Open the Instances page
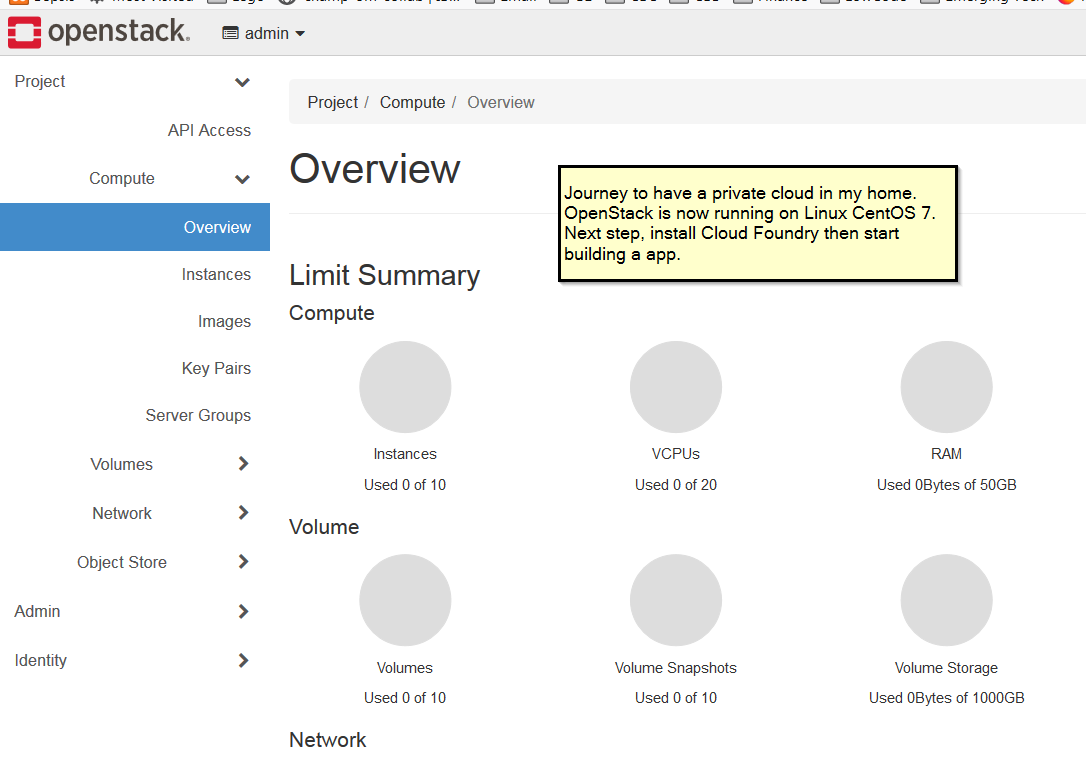1086x767 pixels. 216,274
